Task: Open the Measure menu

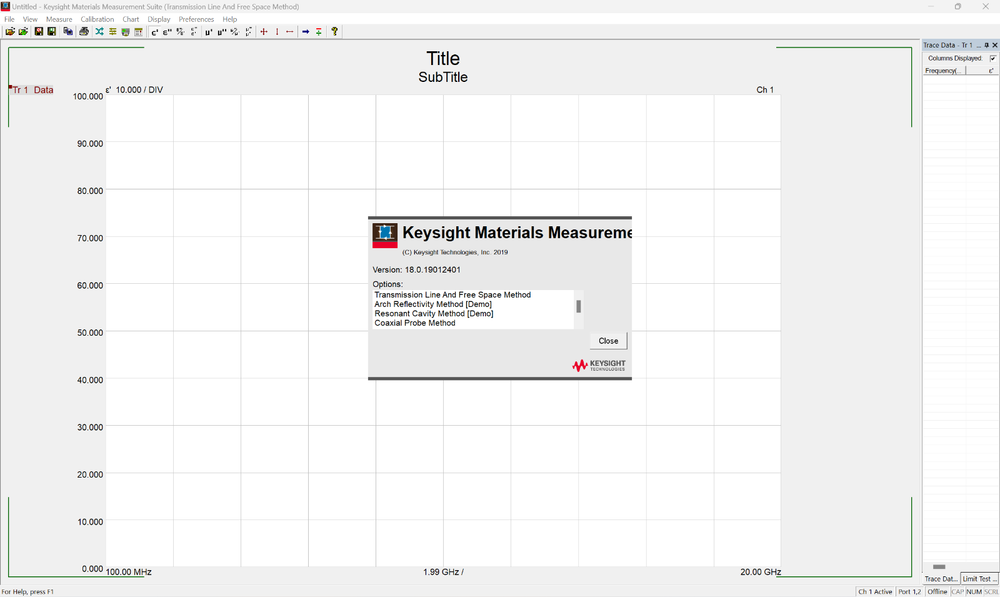Action: pyautogui.click(x=59, y=19)
